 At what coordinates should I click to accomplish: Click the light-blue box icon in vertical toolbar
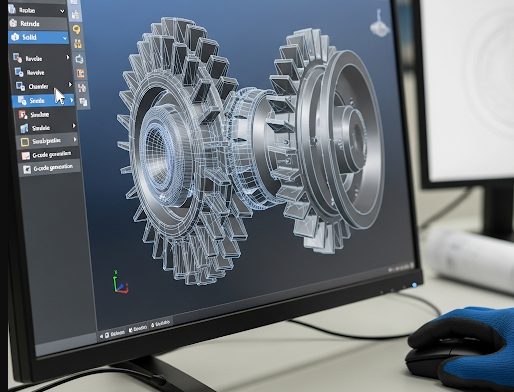[x=79, y=59]
